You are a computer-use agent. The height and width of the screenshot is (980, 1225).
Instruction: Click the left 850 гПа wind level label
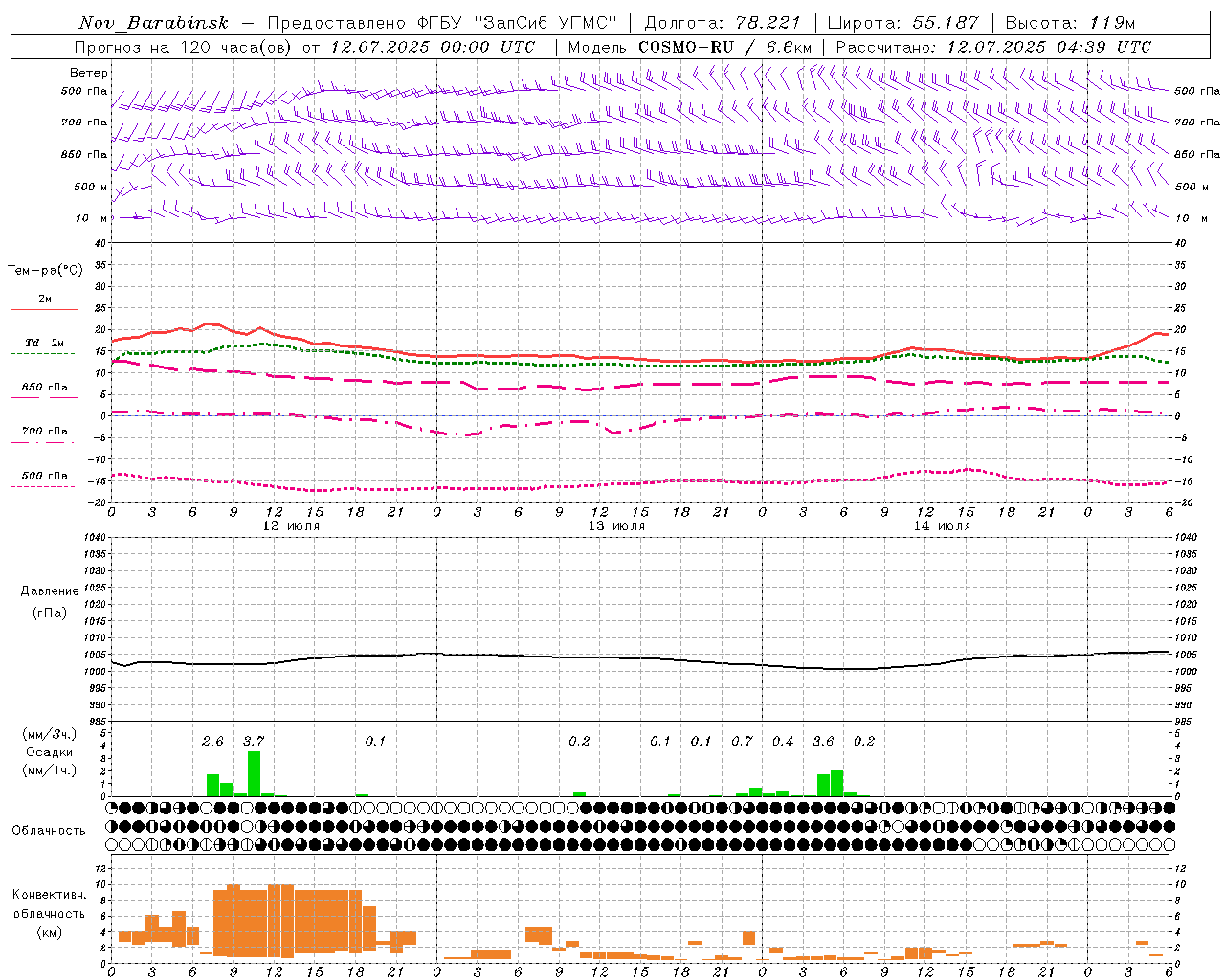[84, 154]
